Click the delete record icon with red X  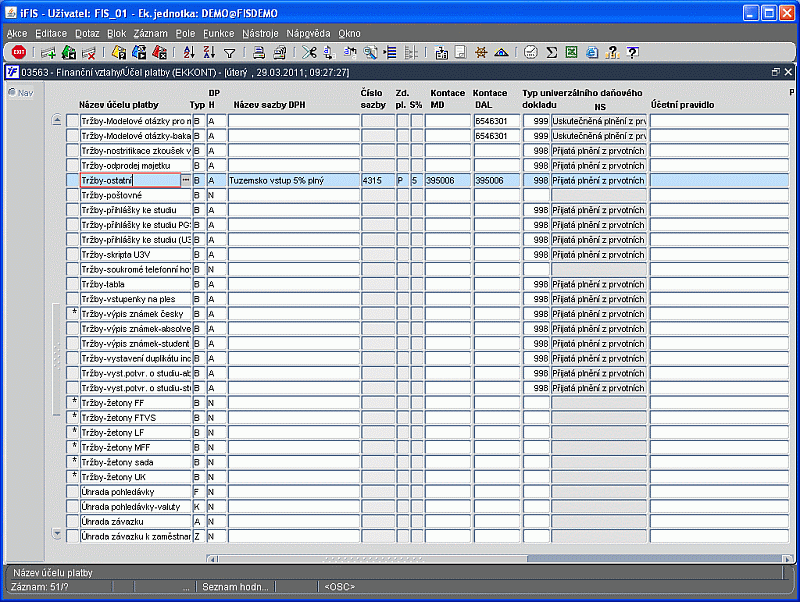(89, 52)
